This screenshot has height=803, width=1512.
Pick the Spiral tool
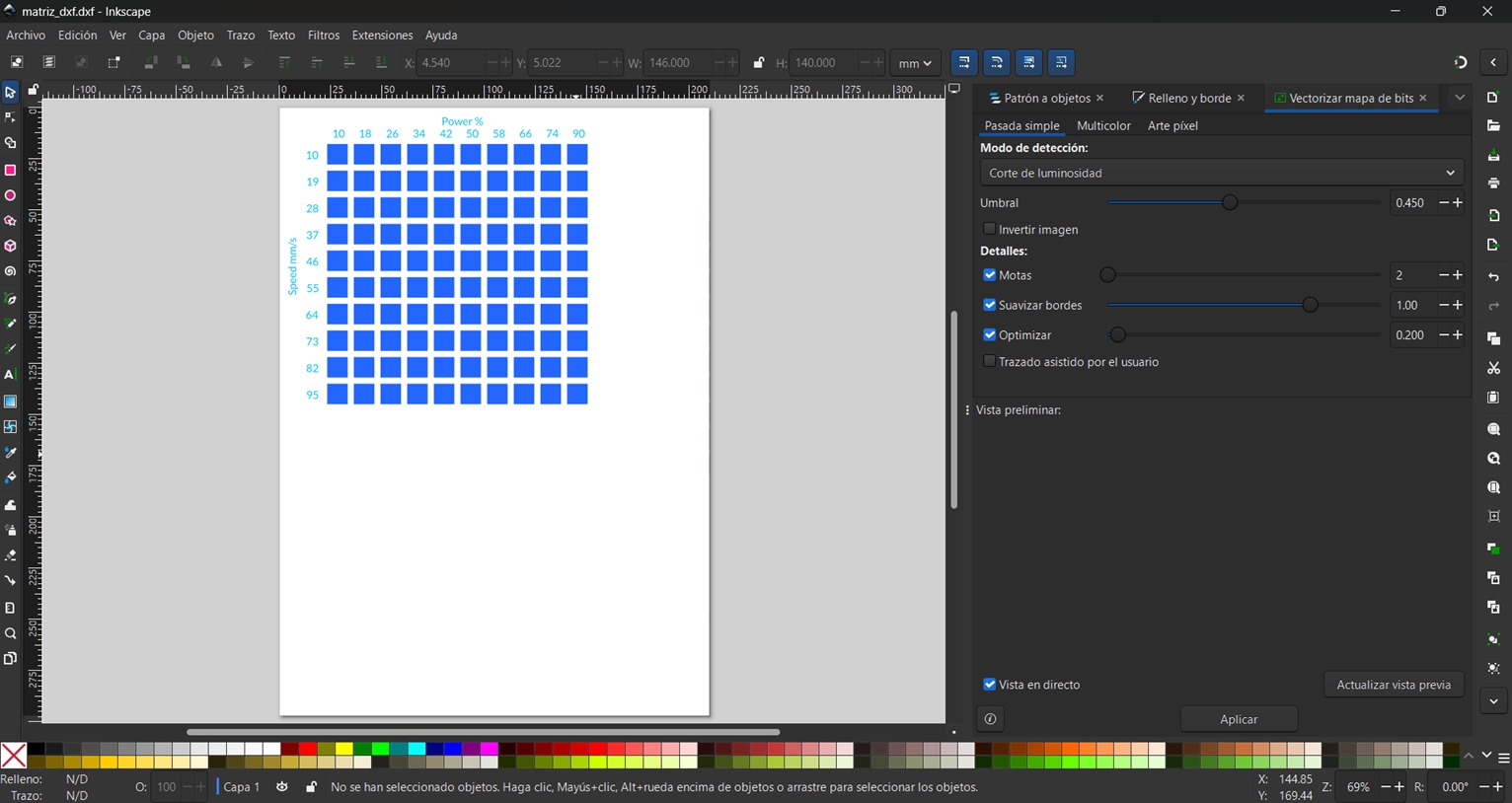pyautogui.click(x=11, y=272)
